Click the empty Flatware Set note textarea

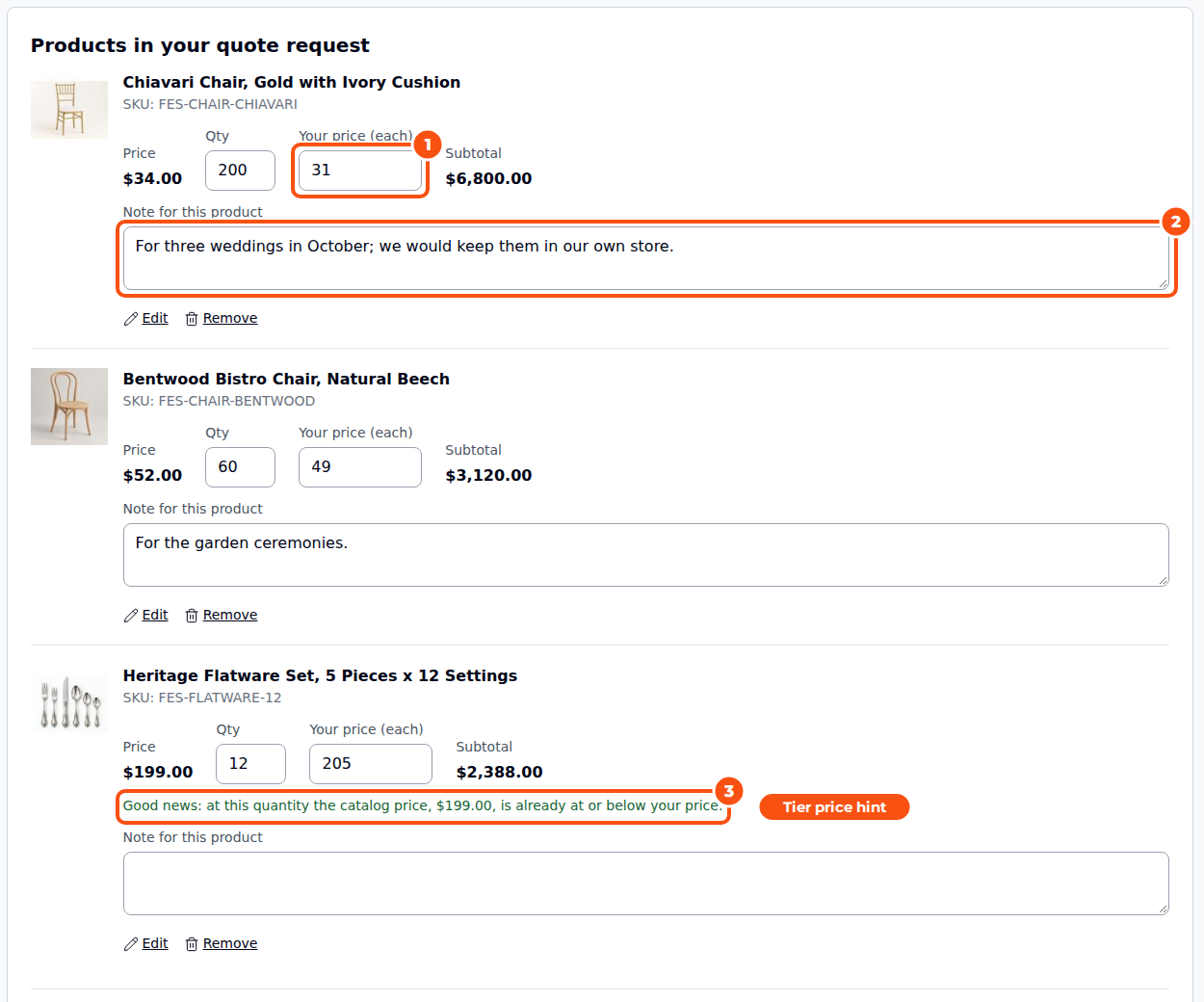coord(646,883)
